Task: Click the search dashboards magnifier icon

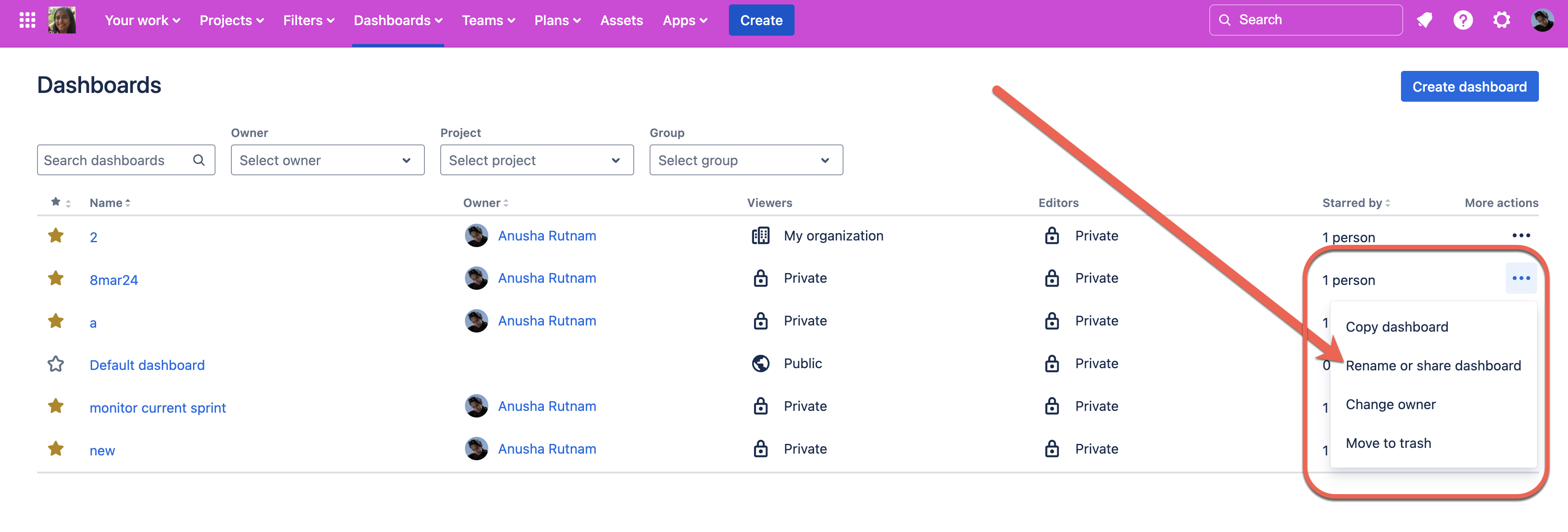Action: coord(198,160)
